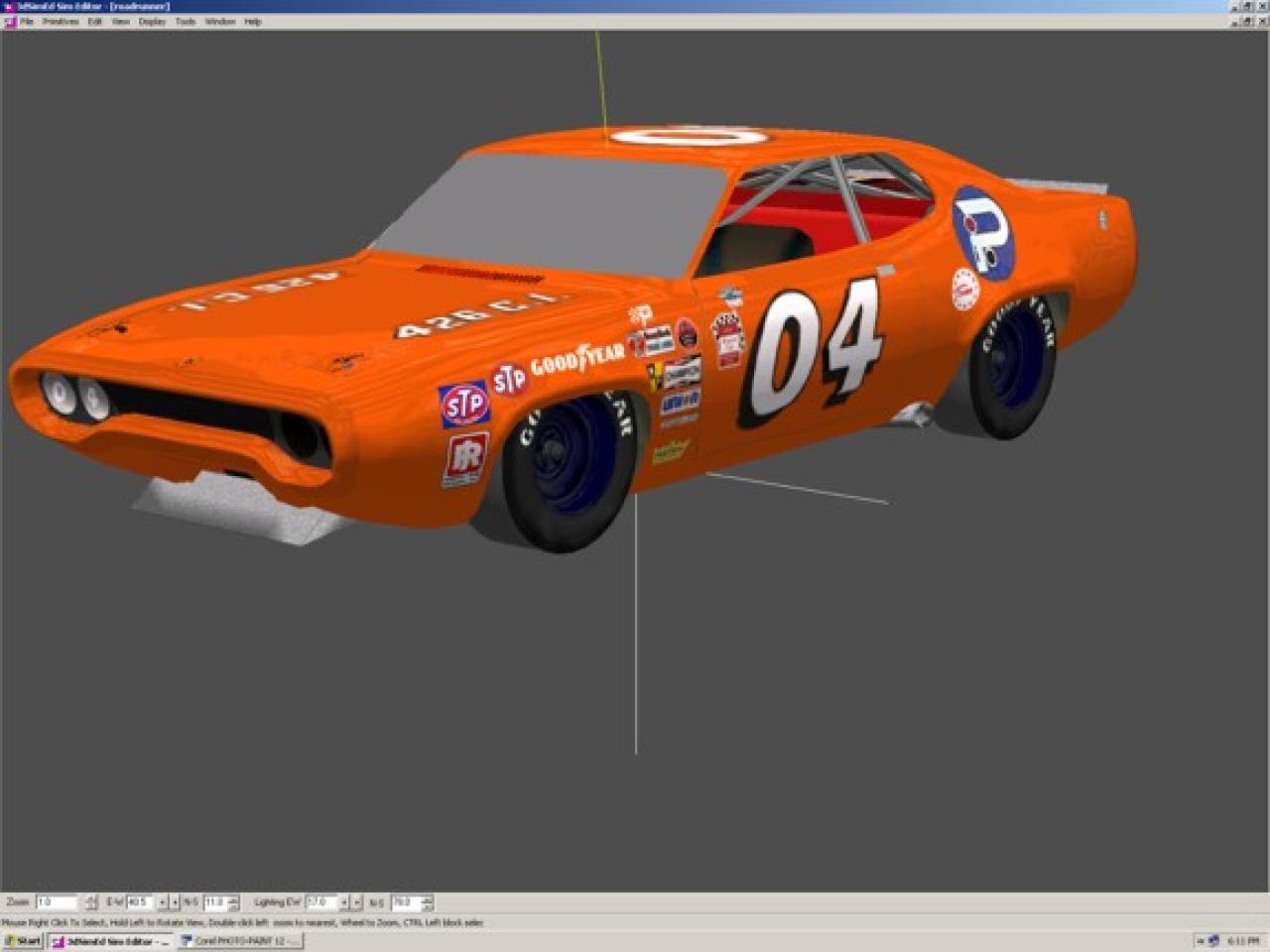Screen dimensions: 1270x952
Task: Click the E-W rotation value field
Action: pyautogui.click(x=139, y=902)
